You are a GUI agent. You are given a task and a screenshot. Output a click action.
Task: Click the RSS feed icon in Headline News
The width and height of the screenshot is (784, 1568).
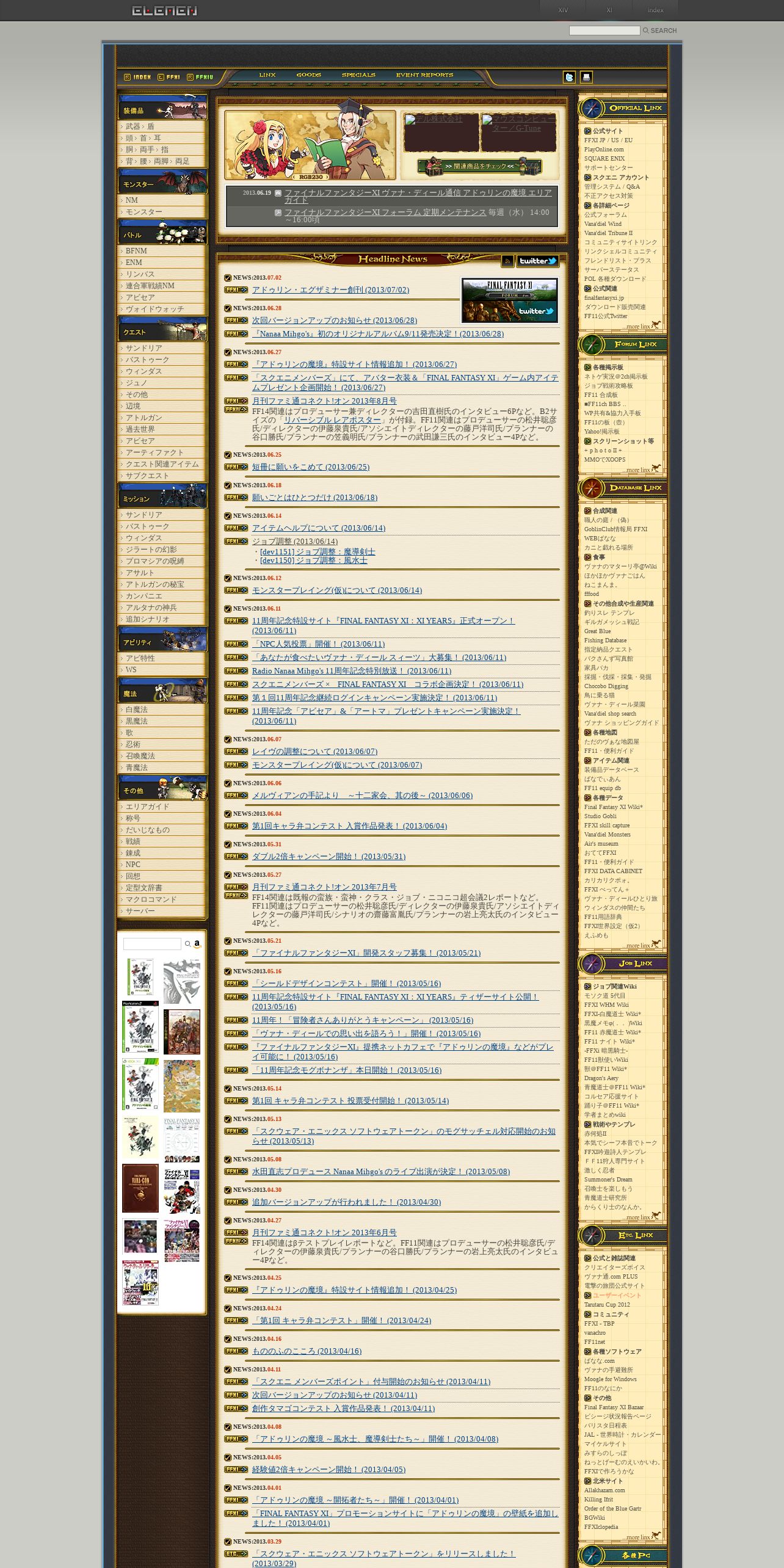point(507,261)
